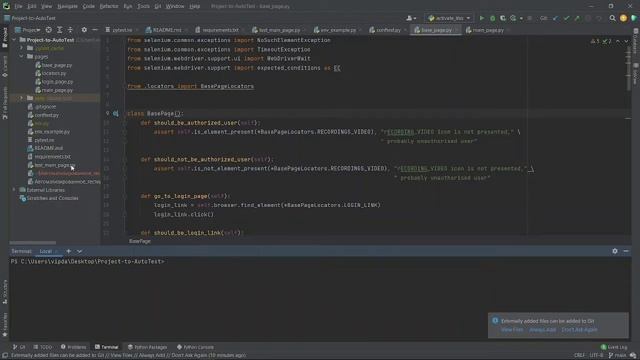640x360 pixels.
Task: Click the terminal command prompt line
Action: (87, 261)
